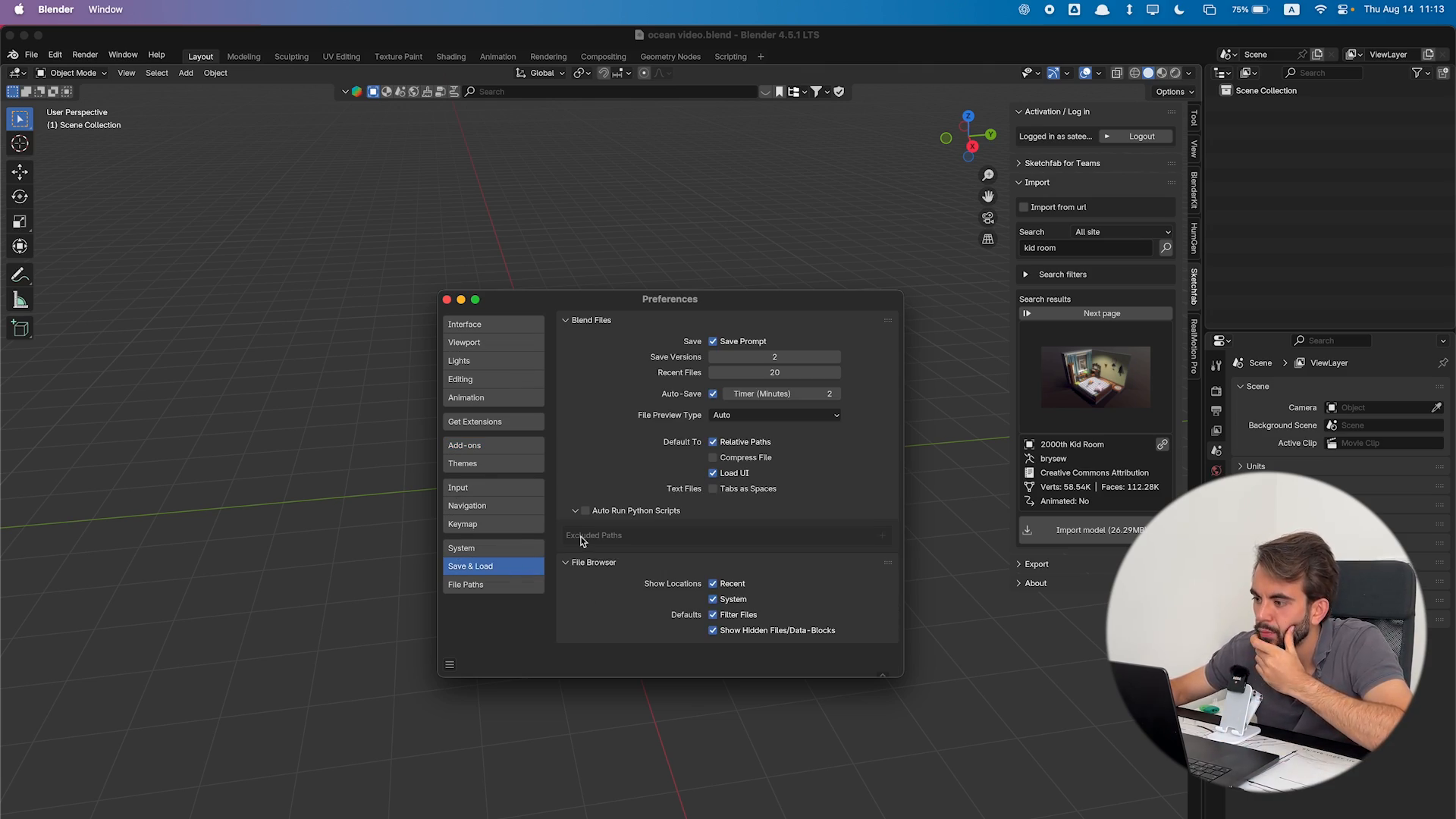The height and width of the screenshot is (819, 1456).
Task: Open the Preferences hamburger menu icon
Action: click(450, 664)
